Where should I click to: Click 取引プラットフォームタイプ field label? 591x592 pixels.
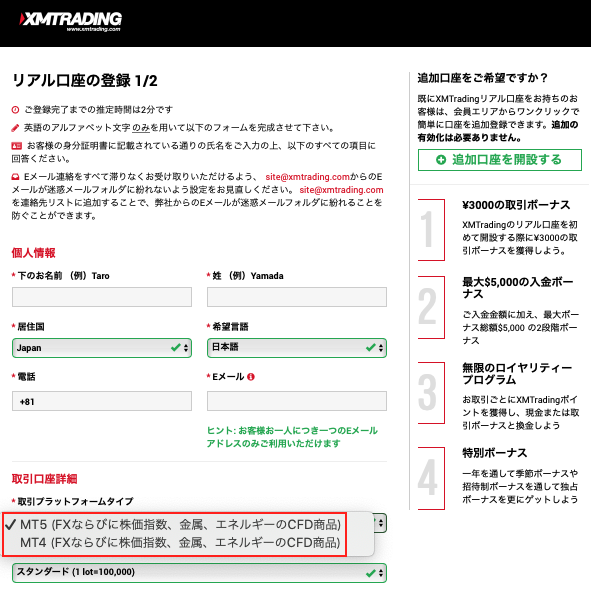tap(76, 501)
